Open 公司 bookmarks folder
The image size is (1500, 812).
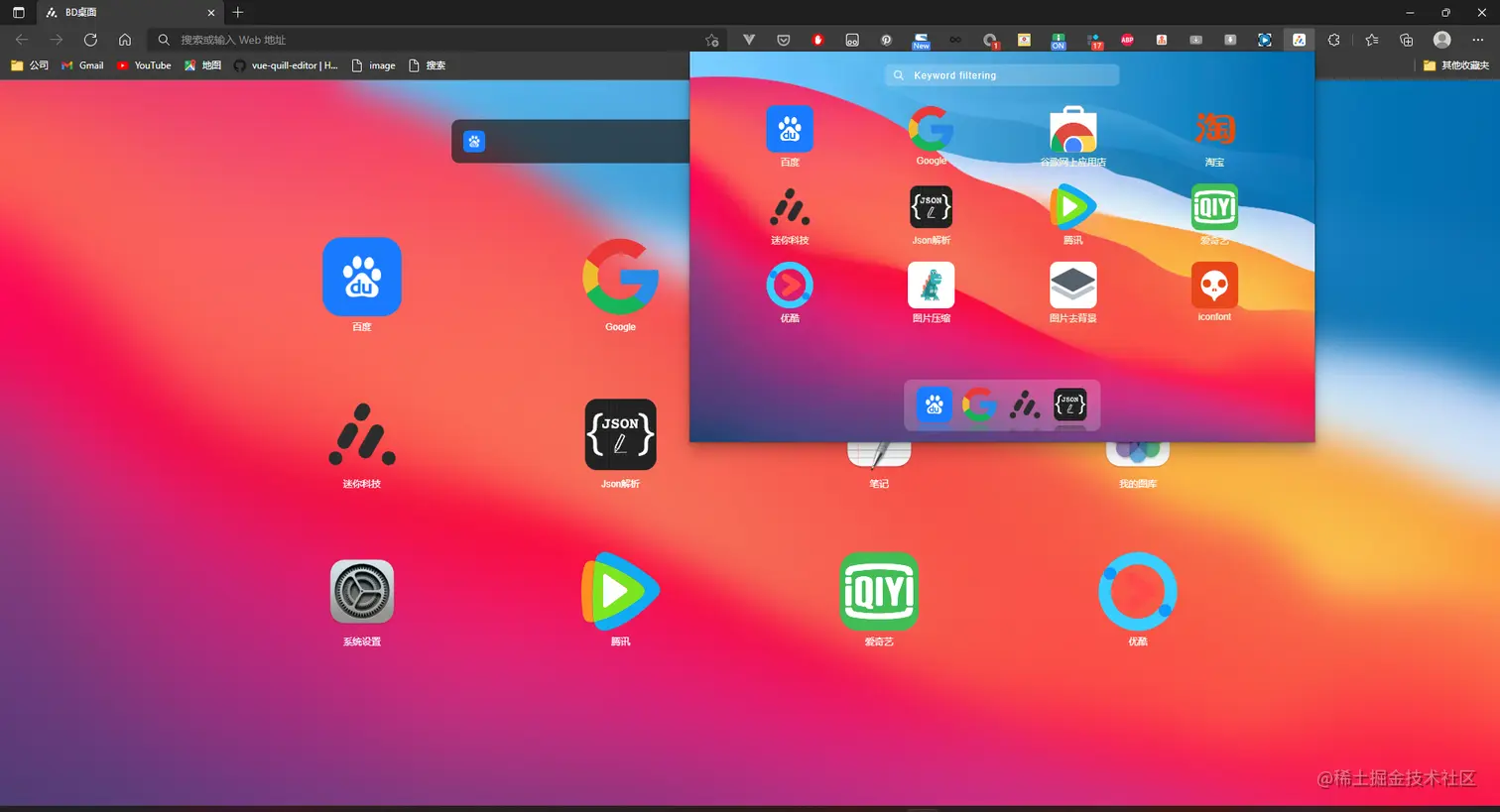(x=30, y=65)
